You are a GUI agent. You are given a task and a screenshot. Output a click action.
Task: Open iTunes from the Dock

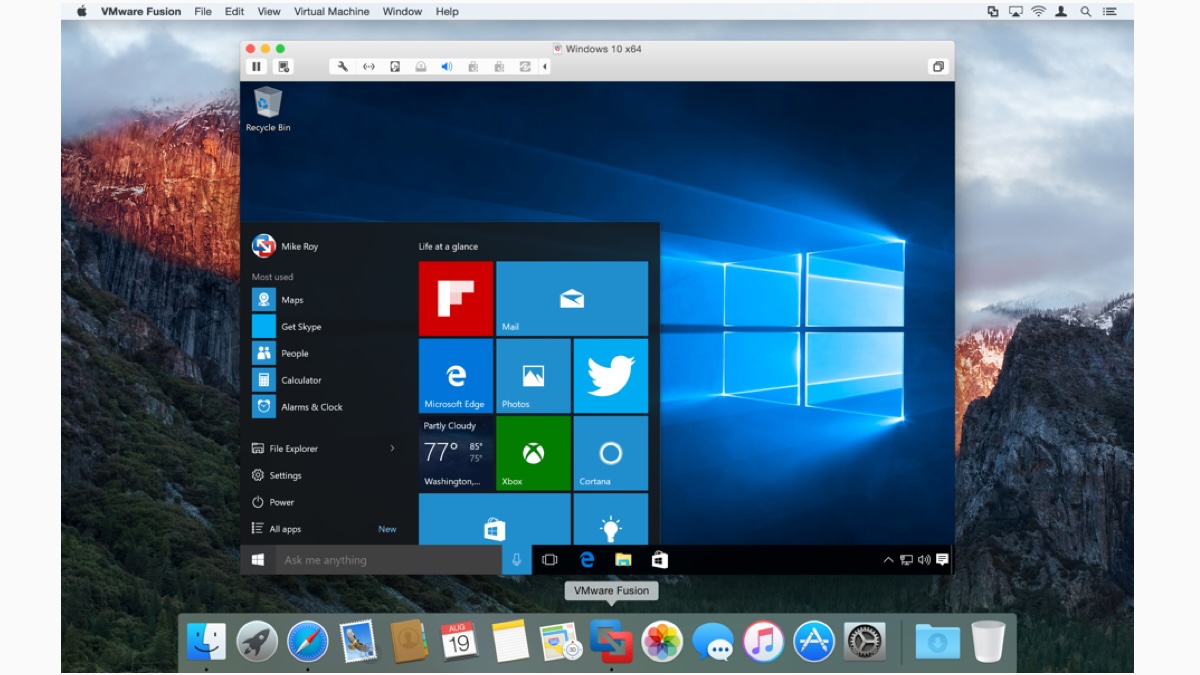point(763,641)
